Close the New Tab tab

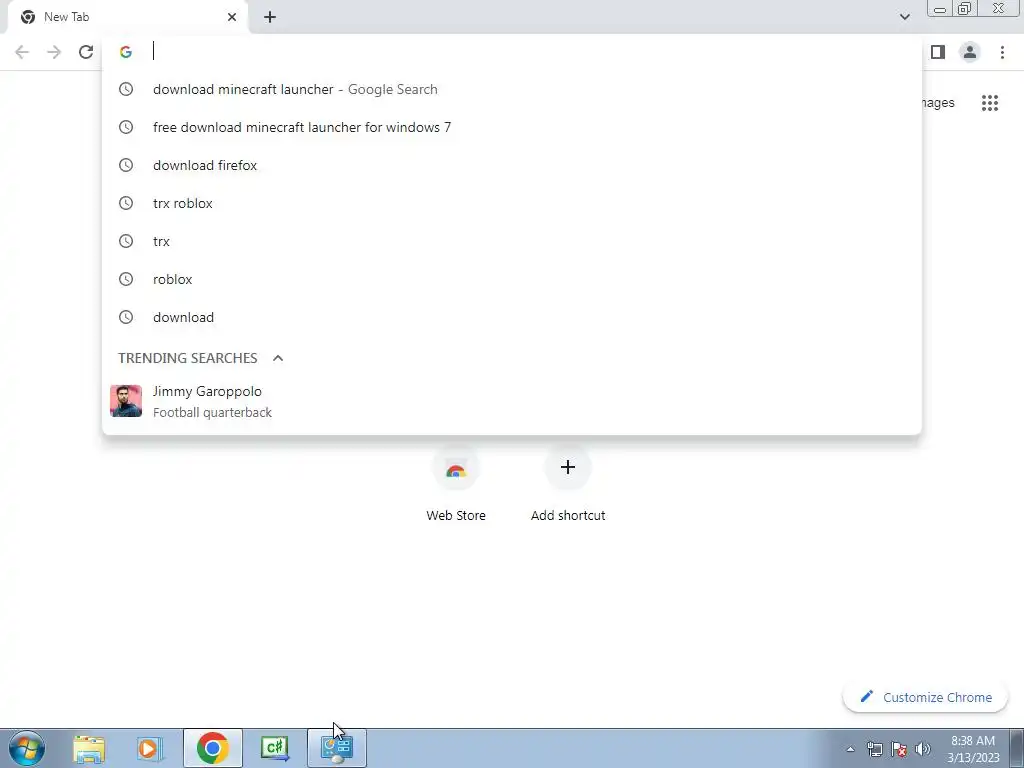(x=232, y=17)
